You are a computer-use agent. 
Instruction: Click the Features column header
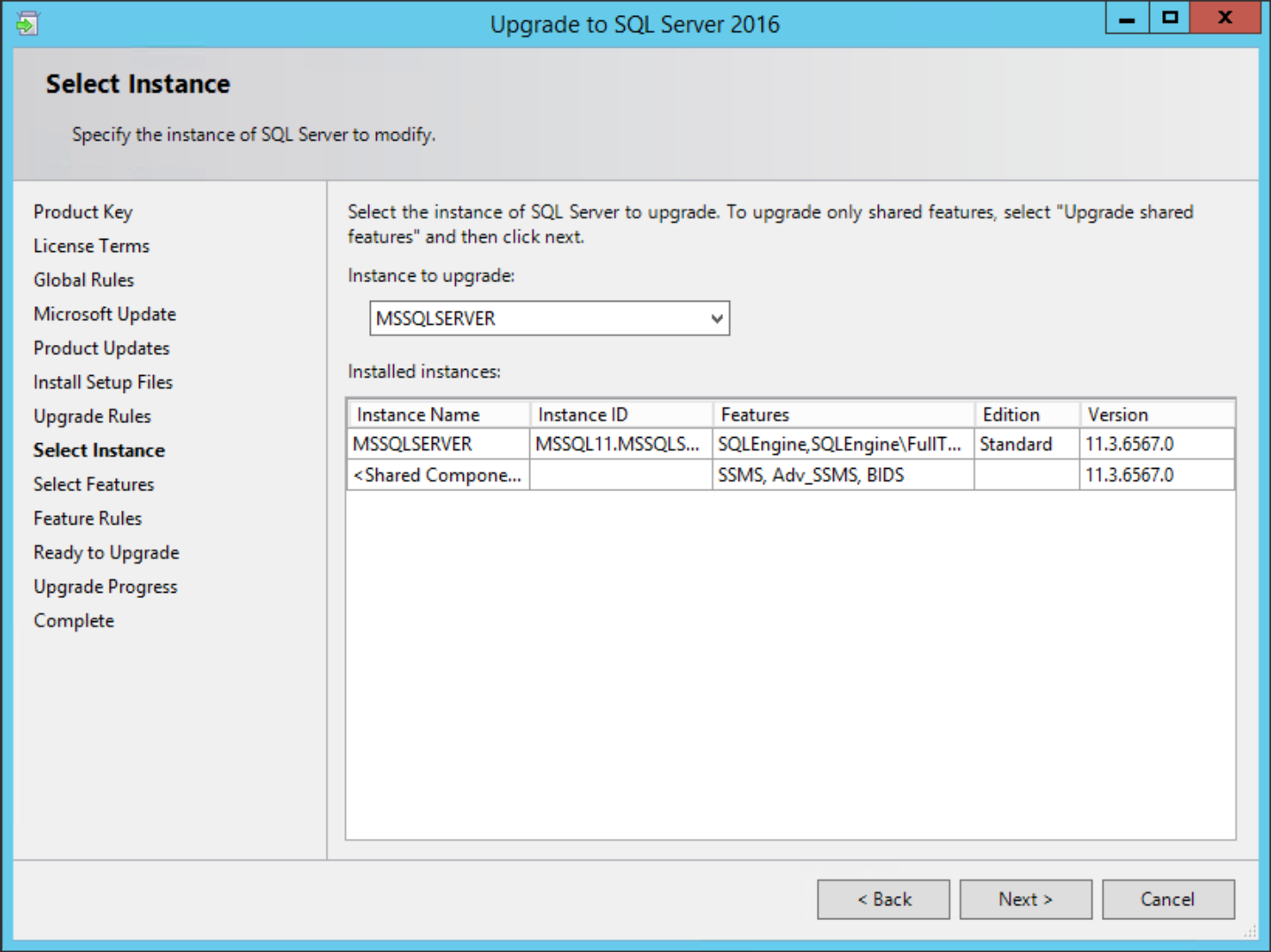843,414
